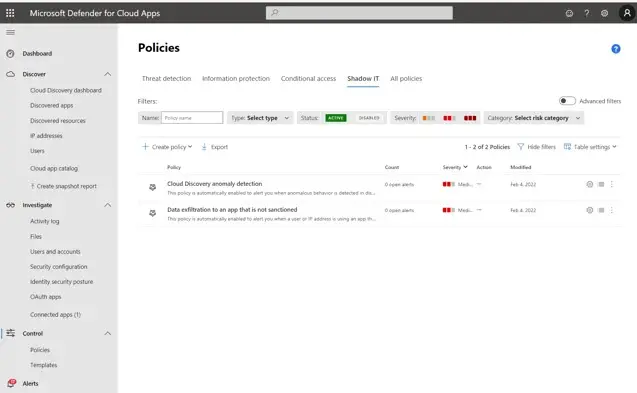Open settings gear for Cloud Discovery anomaly row

pyautogui.click(x=589, y=184)
